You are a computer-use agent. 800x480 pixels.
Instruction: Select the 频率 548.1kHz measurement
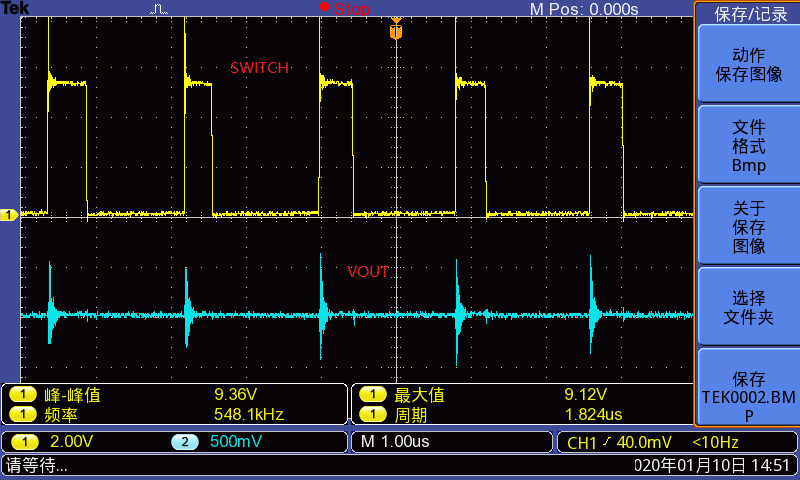[174, 414]
